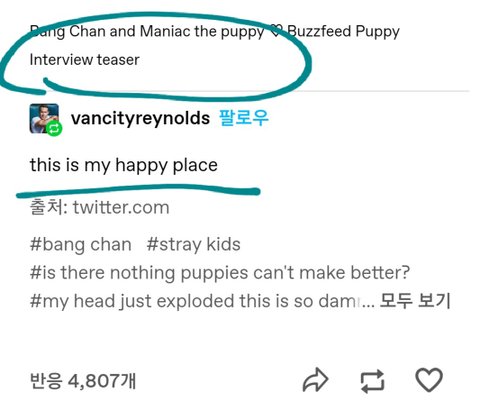View the 반응 4,807개 notes count
This screenshot has height=411, width=480.
pos(83,380)
